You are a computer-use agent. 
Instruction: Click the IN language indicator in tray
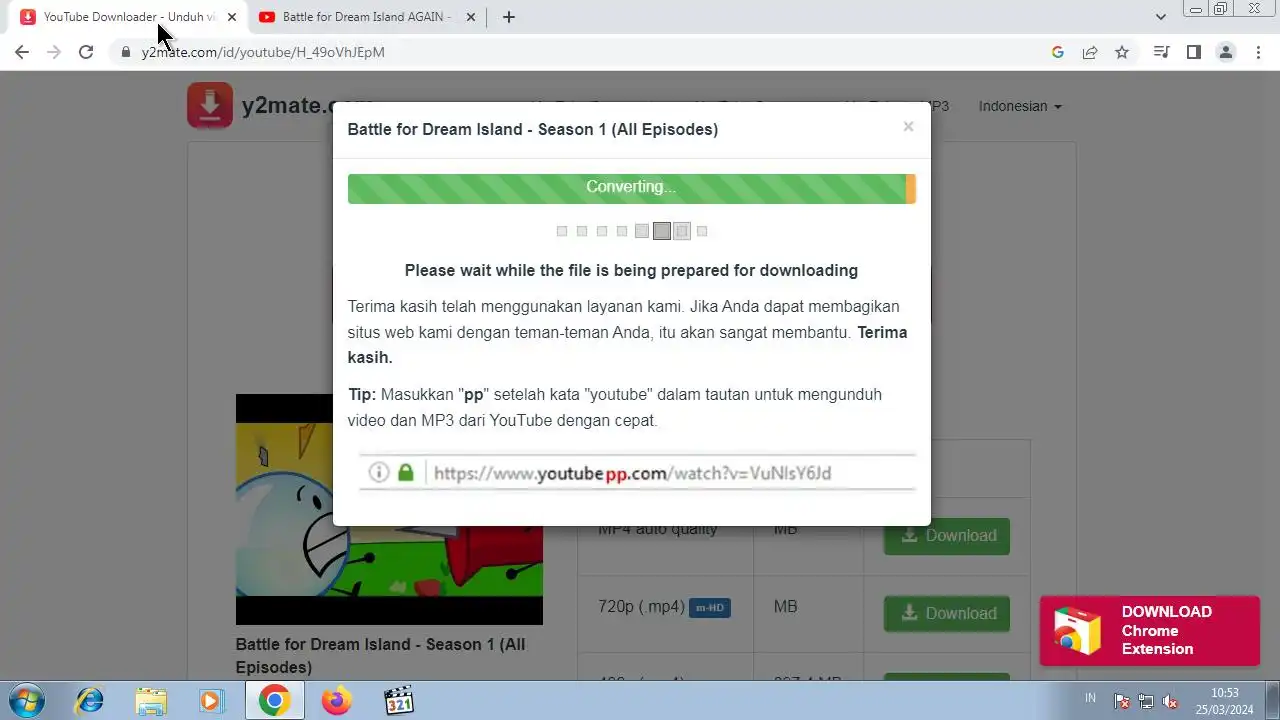[1090, 698]
